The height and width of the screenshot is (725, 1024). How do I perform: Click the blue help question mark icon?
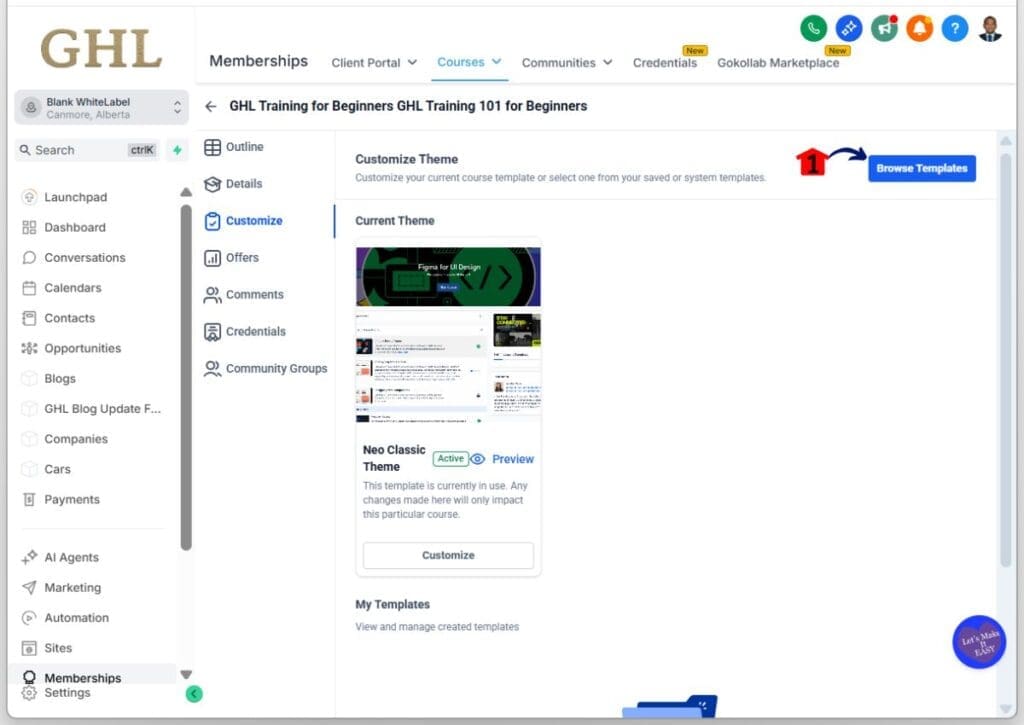pos(955,28)
